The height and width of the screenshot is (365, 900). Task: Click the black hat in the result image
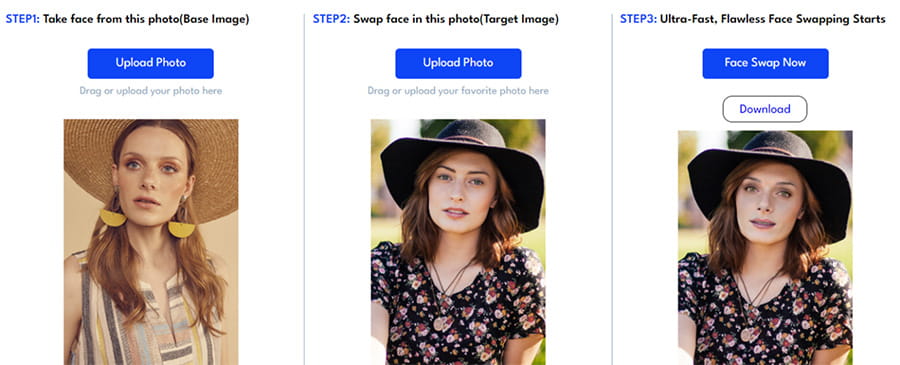point(770,178)
